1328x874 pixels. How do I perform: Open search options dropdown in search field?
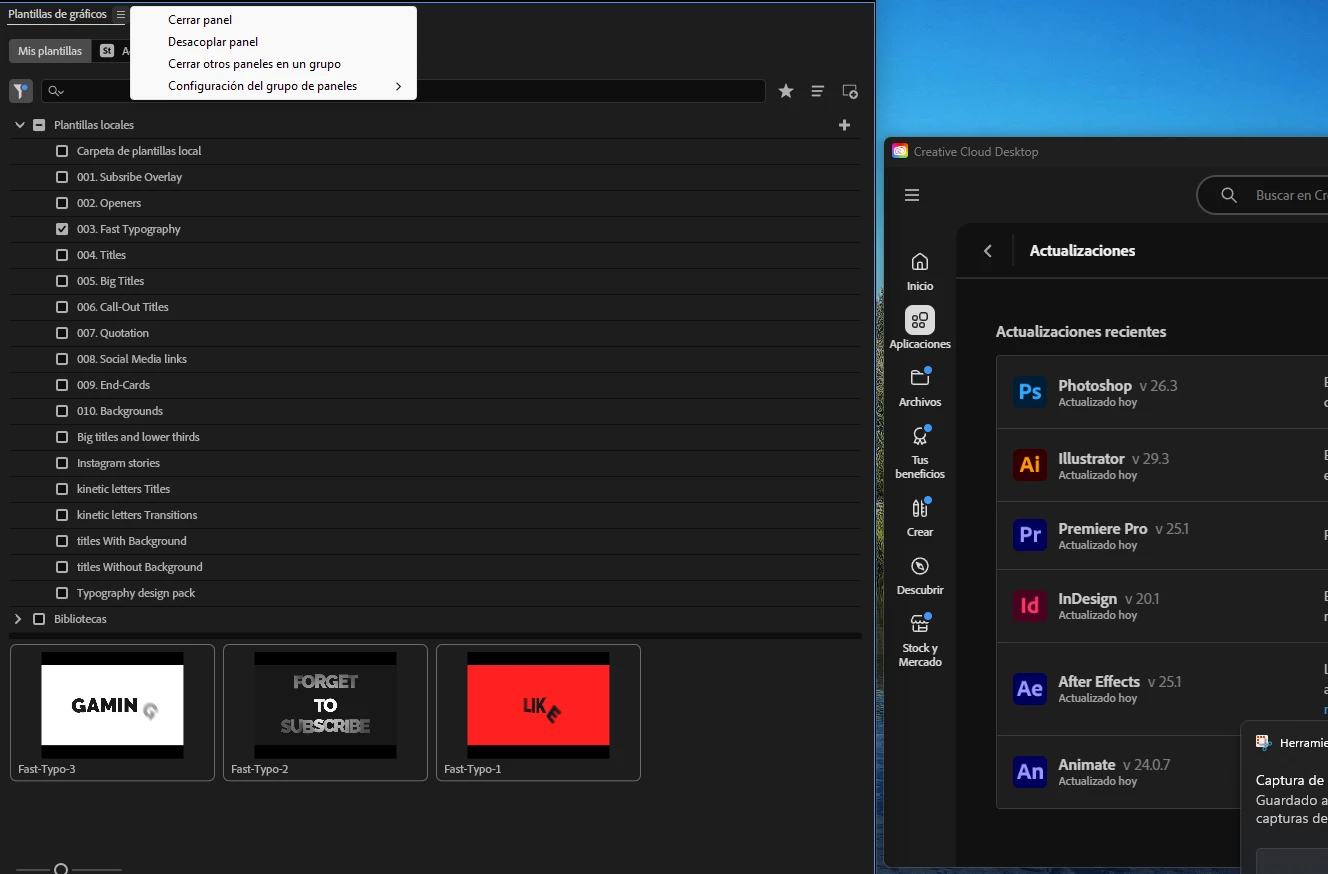56,91
